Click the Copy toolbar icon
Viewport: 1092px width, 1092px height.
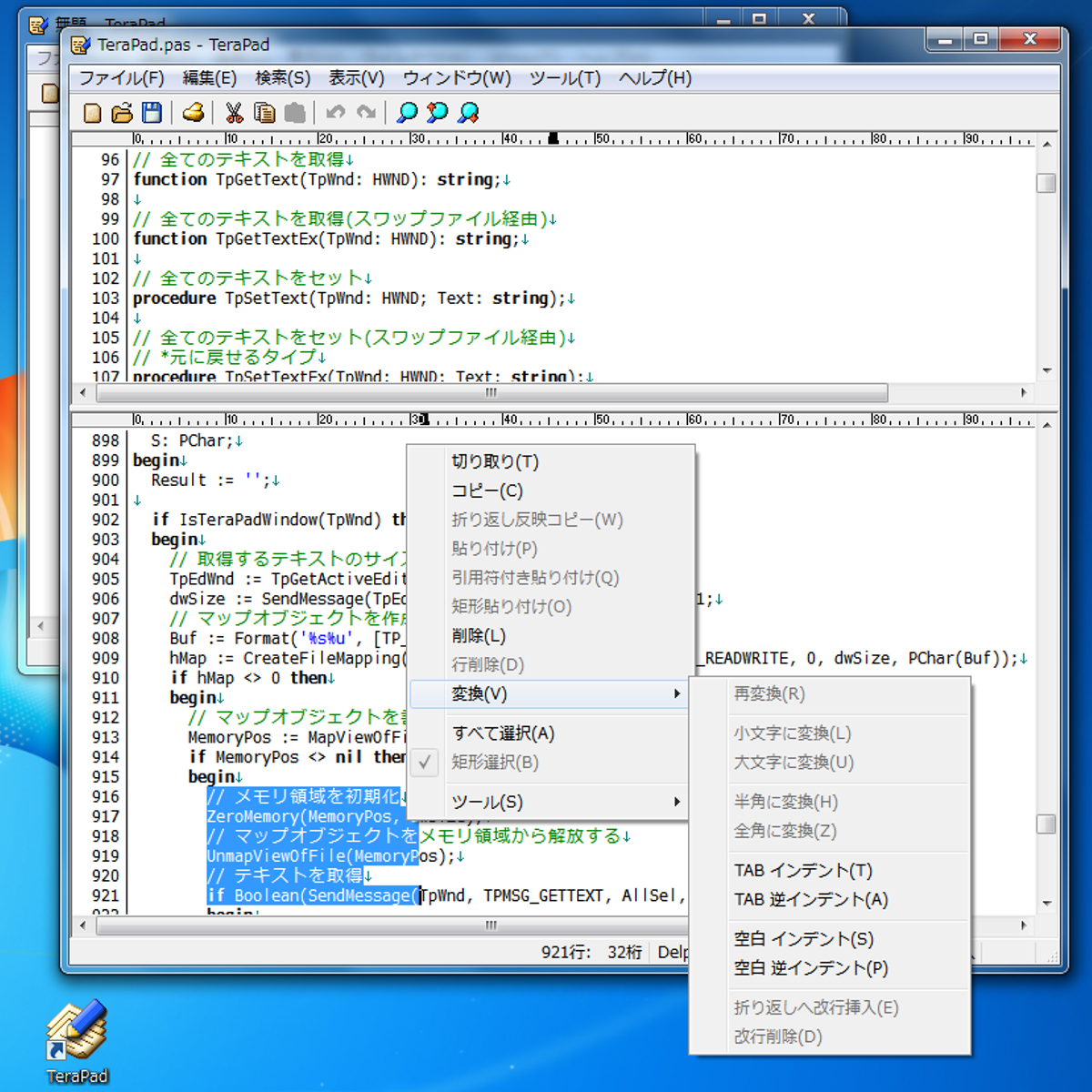click(264, 113)
